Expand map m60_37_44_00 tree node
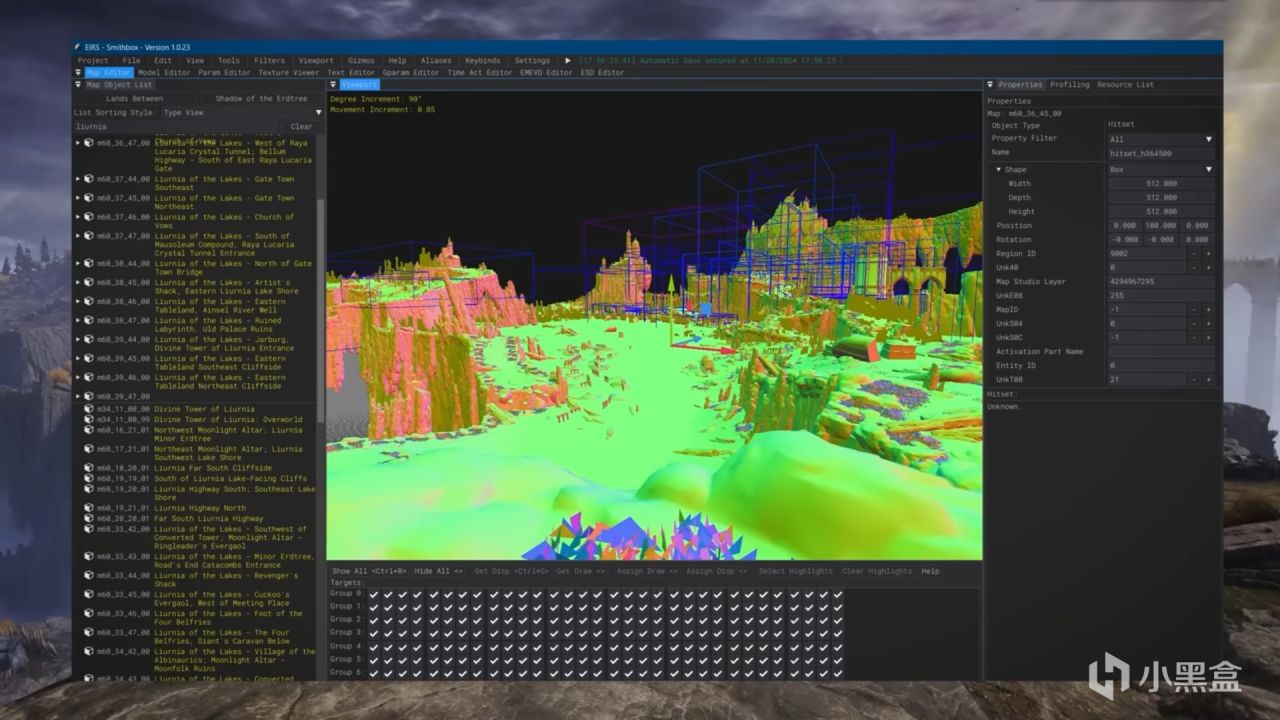The image size is (1280, 720). click(78, 179)
